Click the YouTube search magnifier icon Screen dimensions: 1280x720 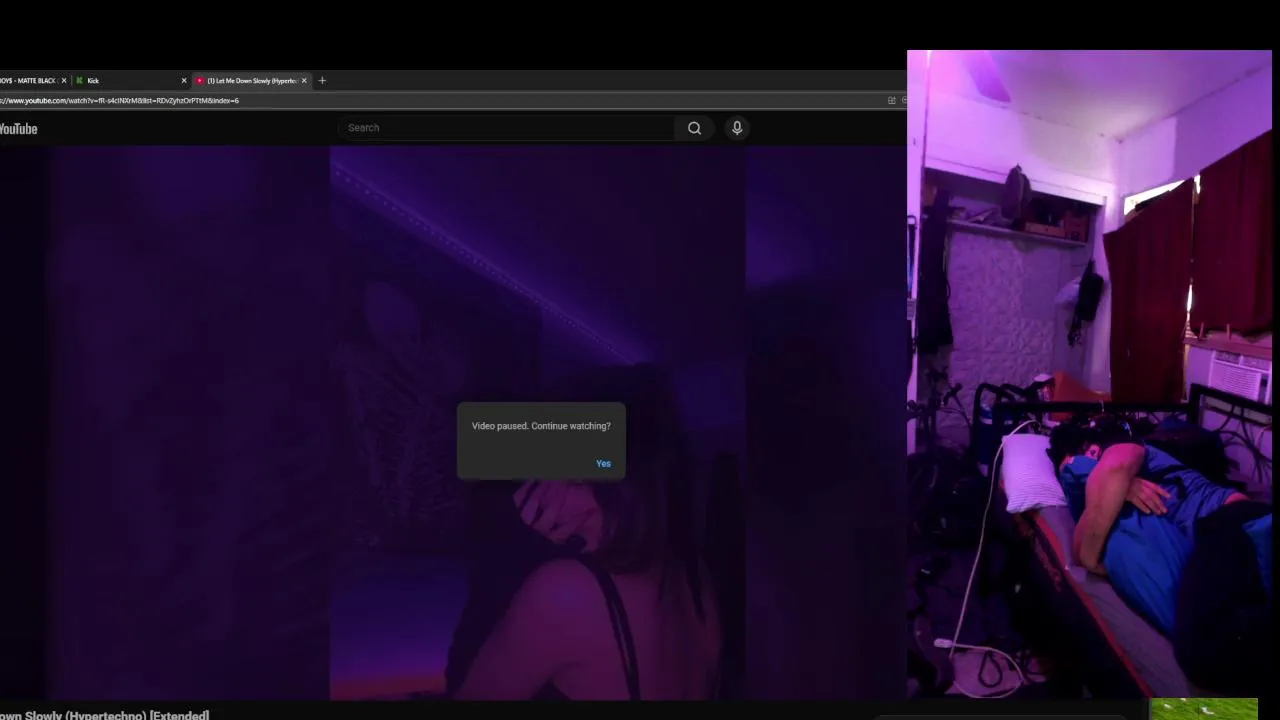[694, 128]
